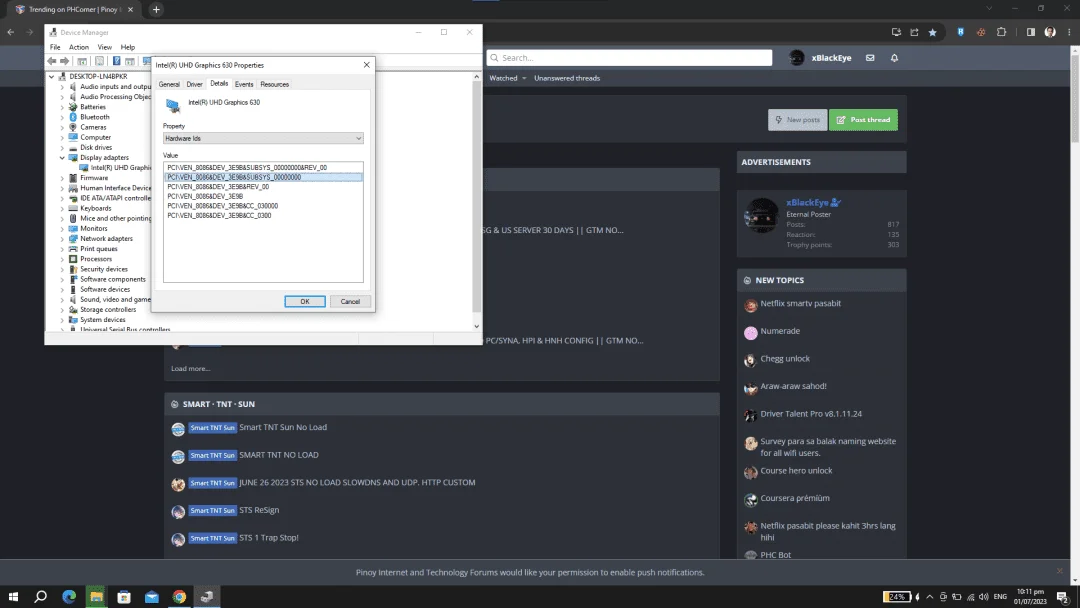1080x608 pixels.
Task: Click the Bitwarden shield extension icon
Action: click(960, 32)
